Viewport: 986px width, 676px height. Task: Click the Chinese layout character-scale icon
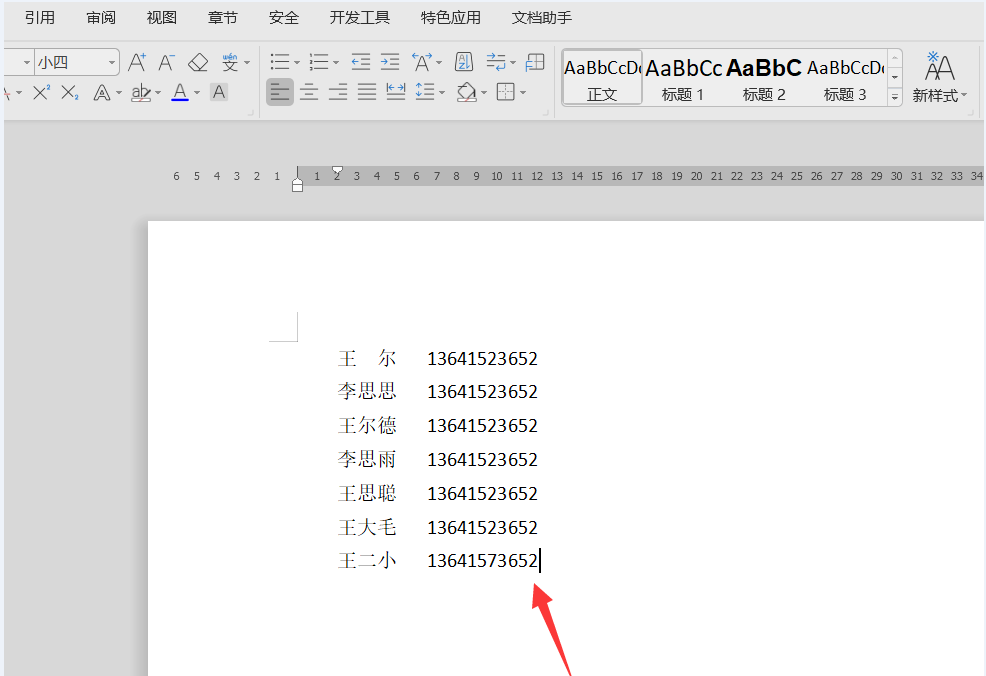(x=421, y=62)
